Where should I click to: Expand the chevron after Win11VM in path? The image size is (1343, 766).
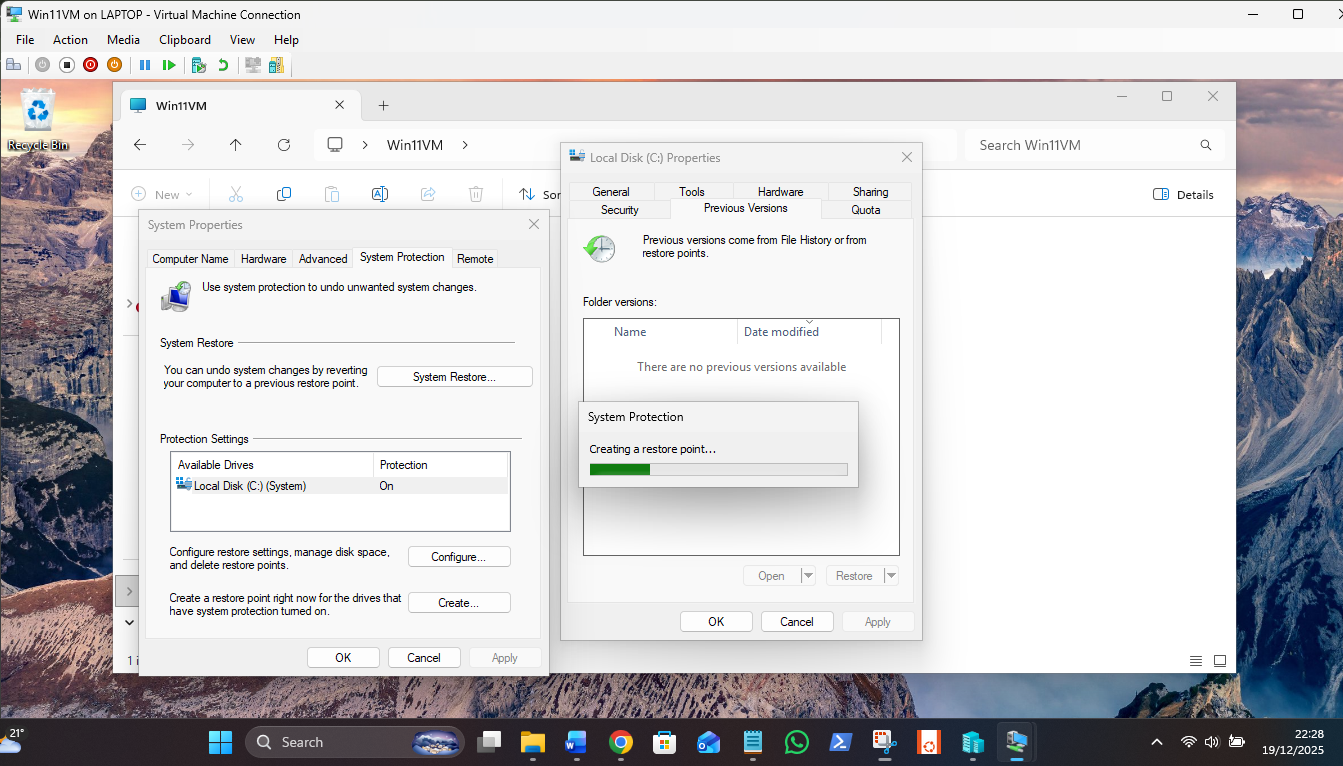465,145
